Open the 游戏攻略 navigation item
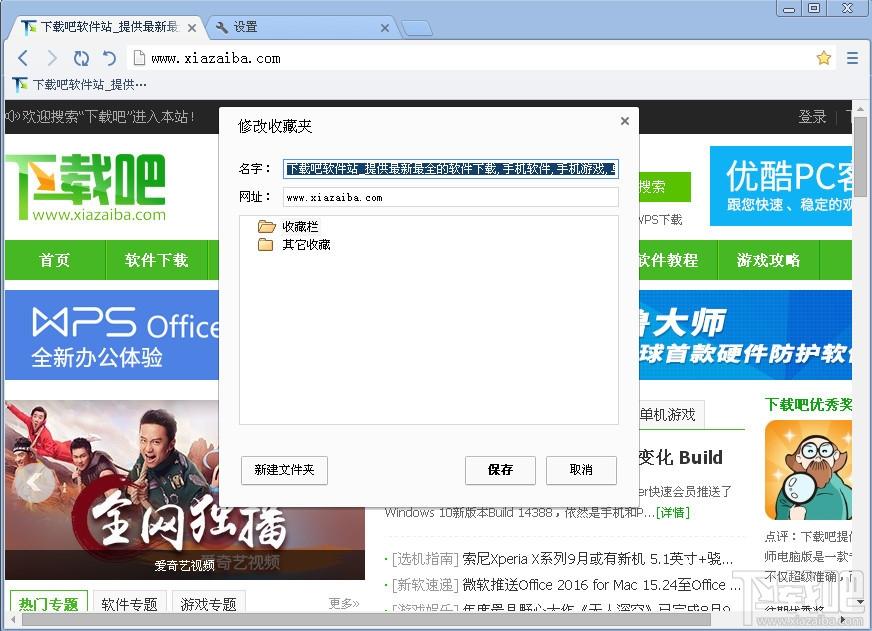 pos(769,260)
